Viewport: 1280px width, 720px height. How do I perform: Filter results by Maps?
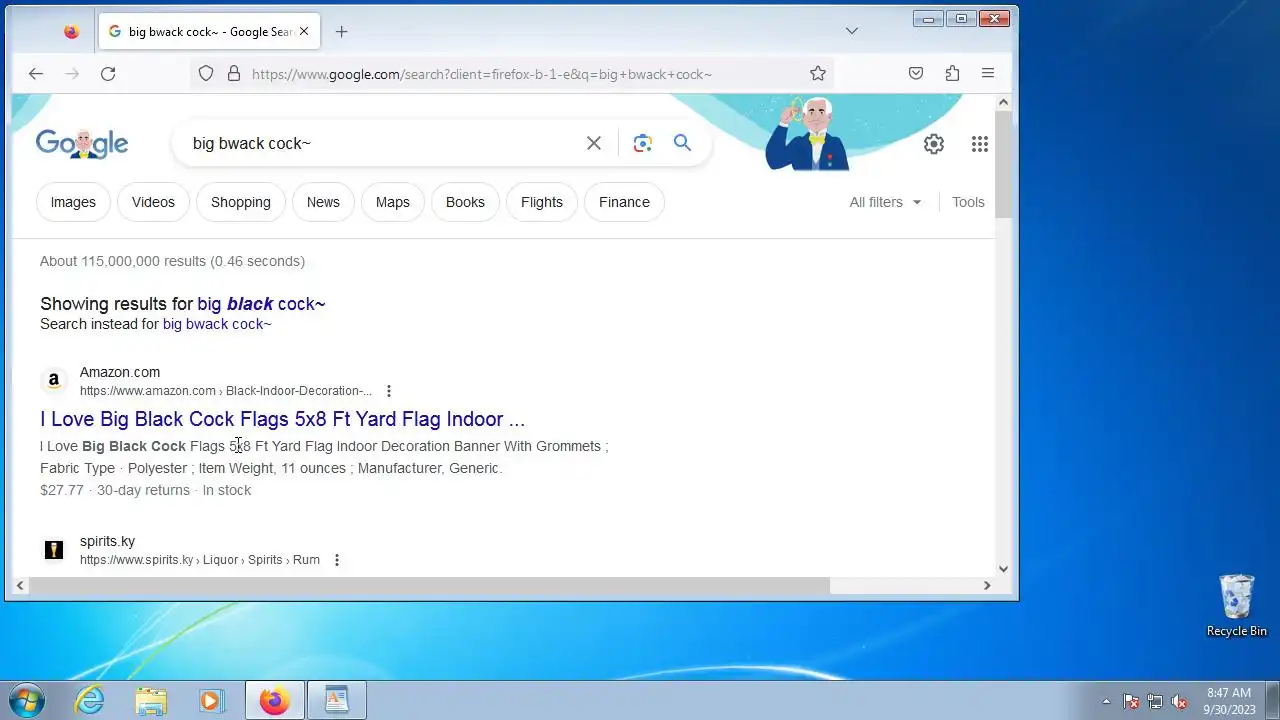[x=393, y=202]
